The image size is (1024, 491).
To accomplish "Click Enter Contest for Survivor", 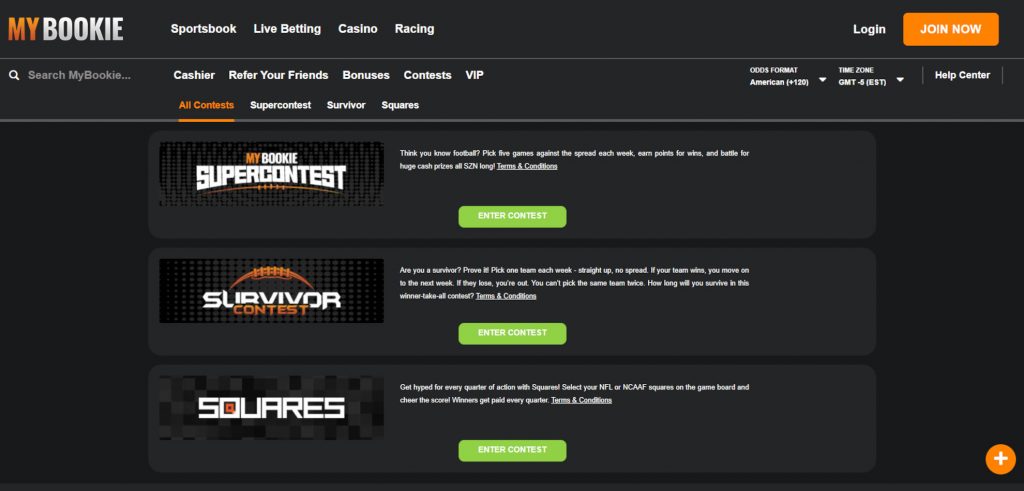I will (512, 333).
